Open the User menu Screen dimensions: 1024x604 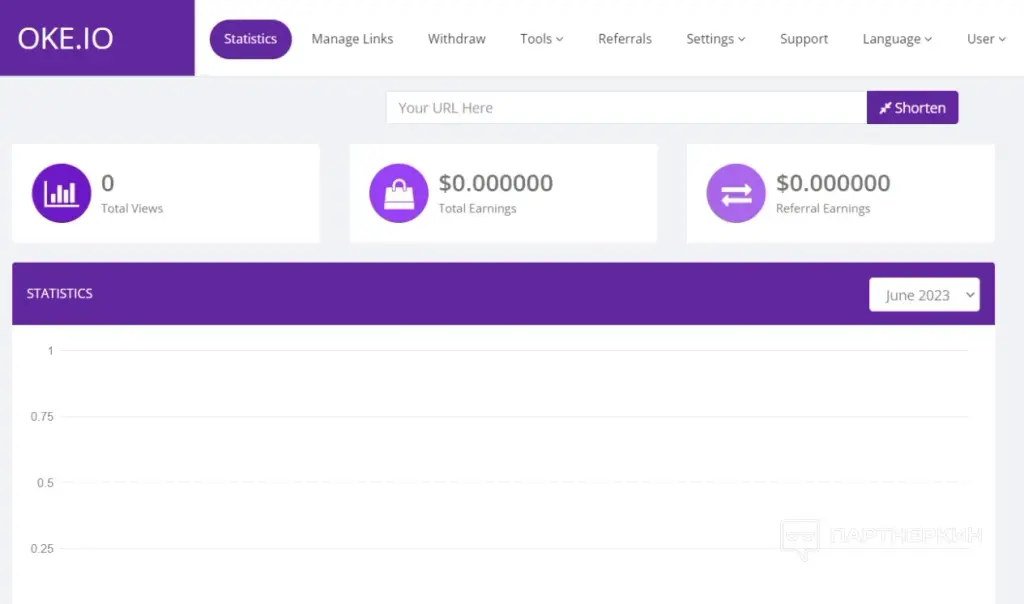pos(986,39)
